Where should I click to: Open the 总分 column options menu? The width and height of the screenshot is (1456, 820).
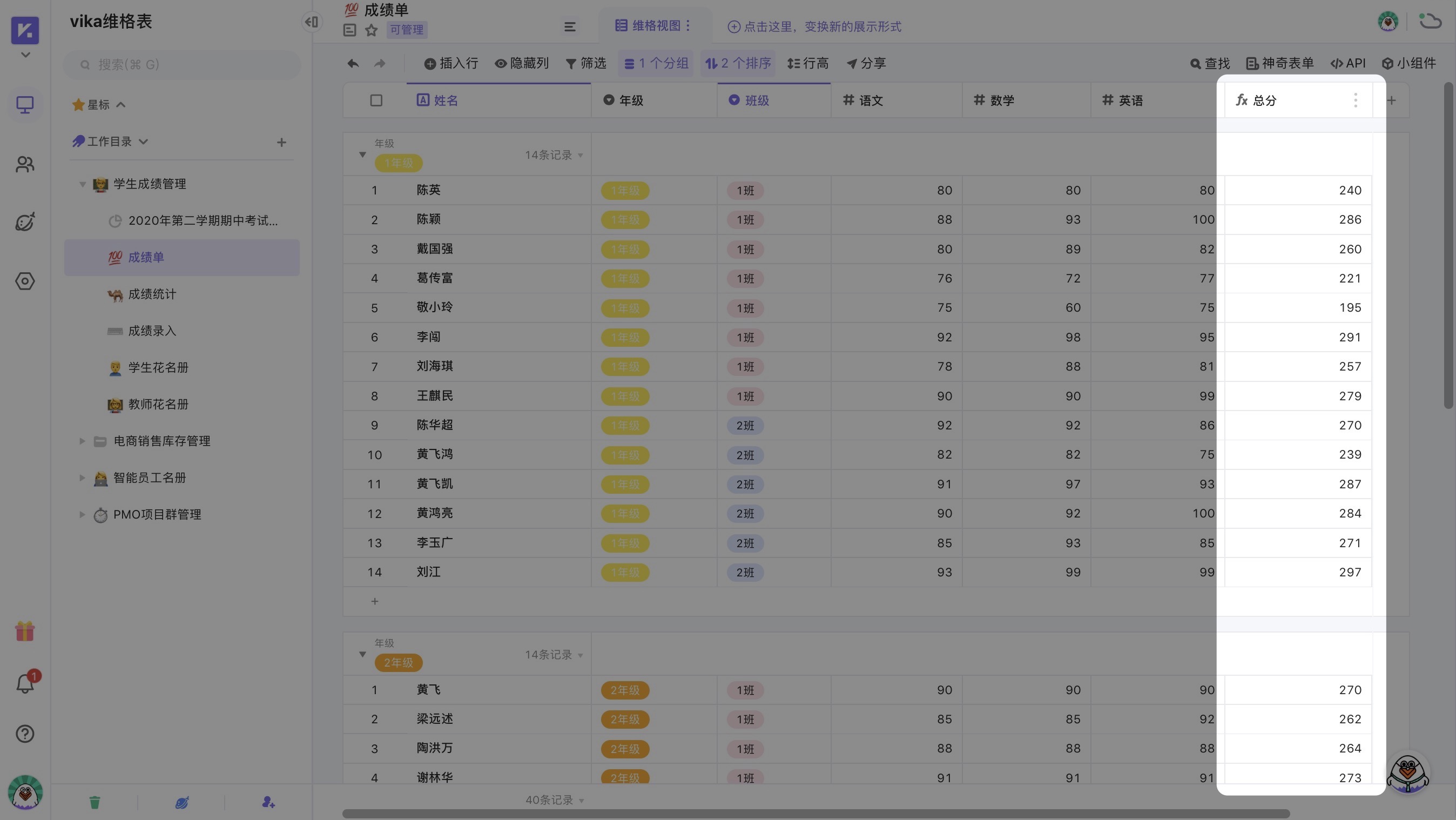1355,100
